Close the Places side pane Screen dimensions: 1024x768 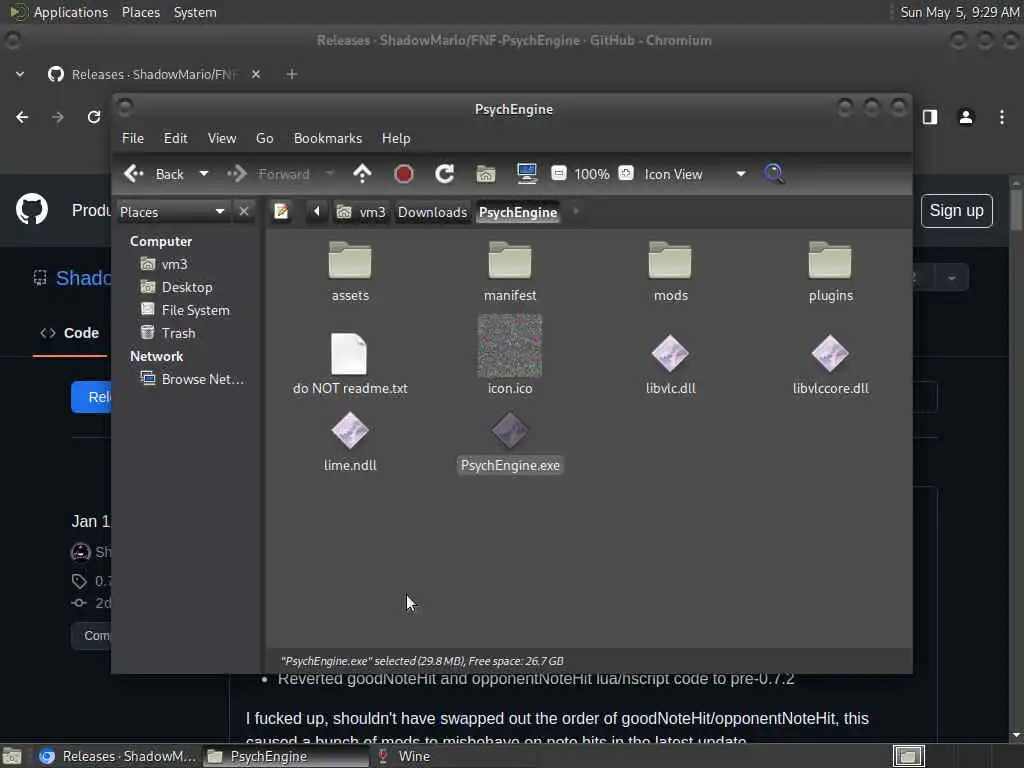pos(244,212)
